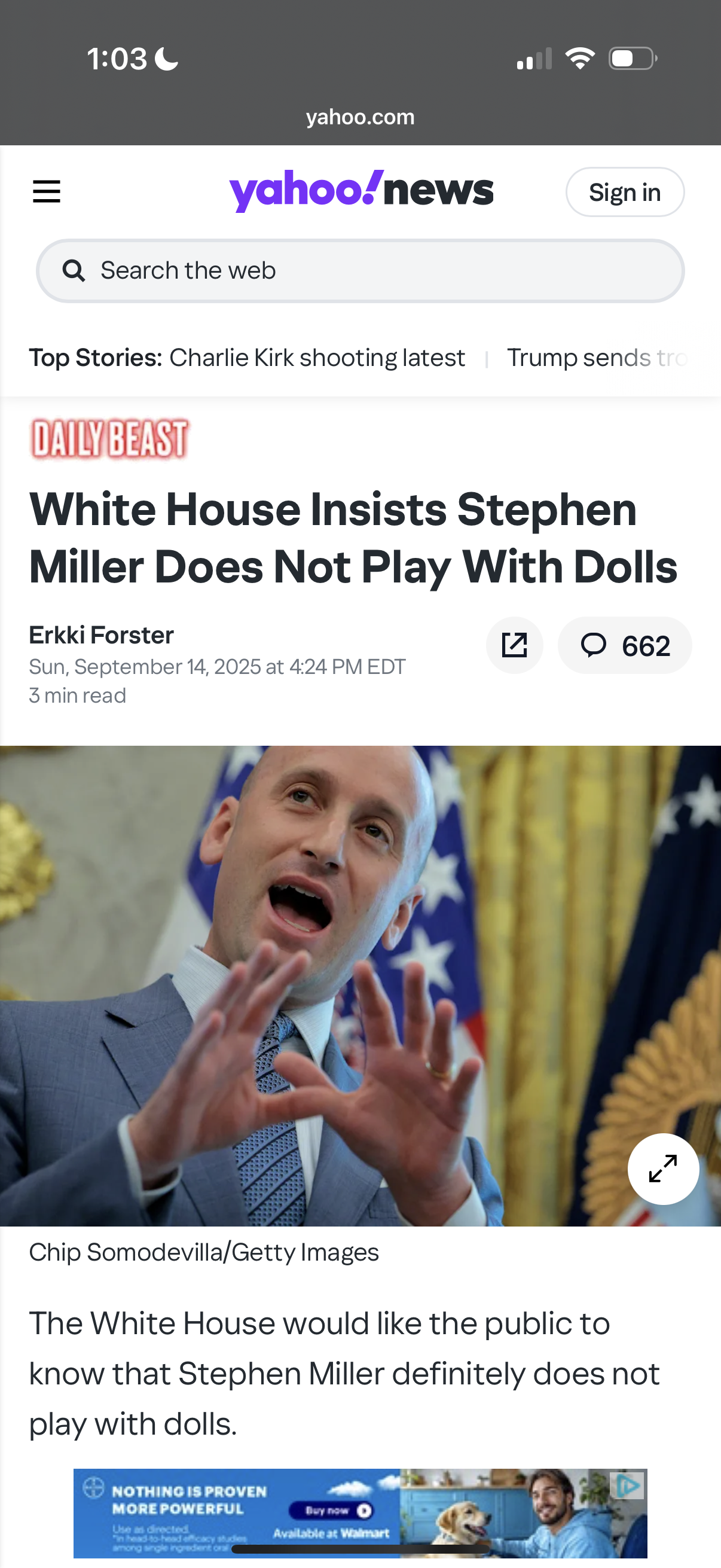The height and width of the screenshot is (1568, 721).
Task: Open the hamburger navigation menu
Action: point(46,192)
